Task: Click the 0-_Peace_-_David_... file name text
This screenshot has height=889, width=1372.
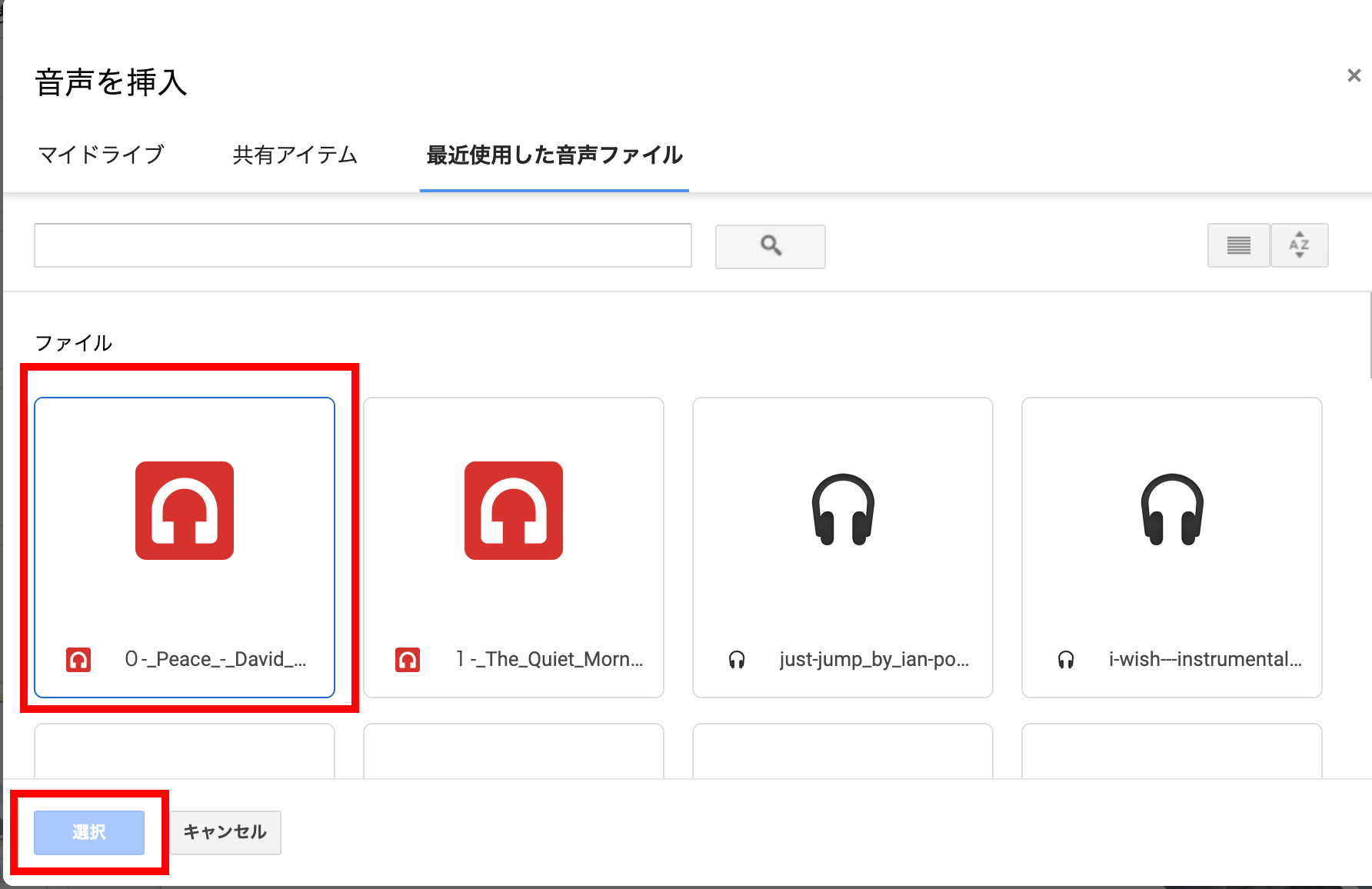Action: tap(215, 659)
